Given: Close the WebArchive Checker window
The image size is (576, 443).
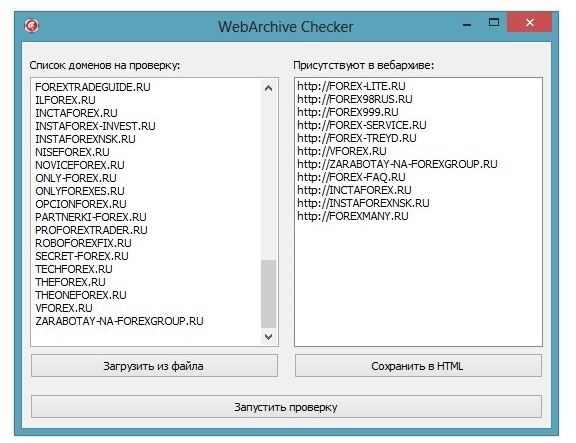Looking at the screenshot, I should point(529,22).
